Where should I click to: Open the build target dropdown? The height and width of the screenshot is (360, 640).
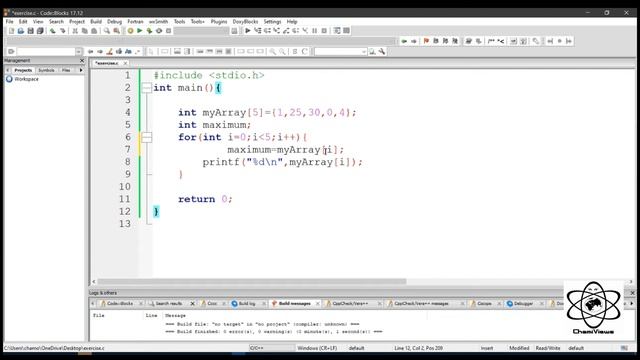[x=202, y=31]
